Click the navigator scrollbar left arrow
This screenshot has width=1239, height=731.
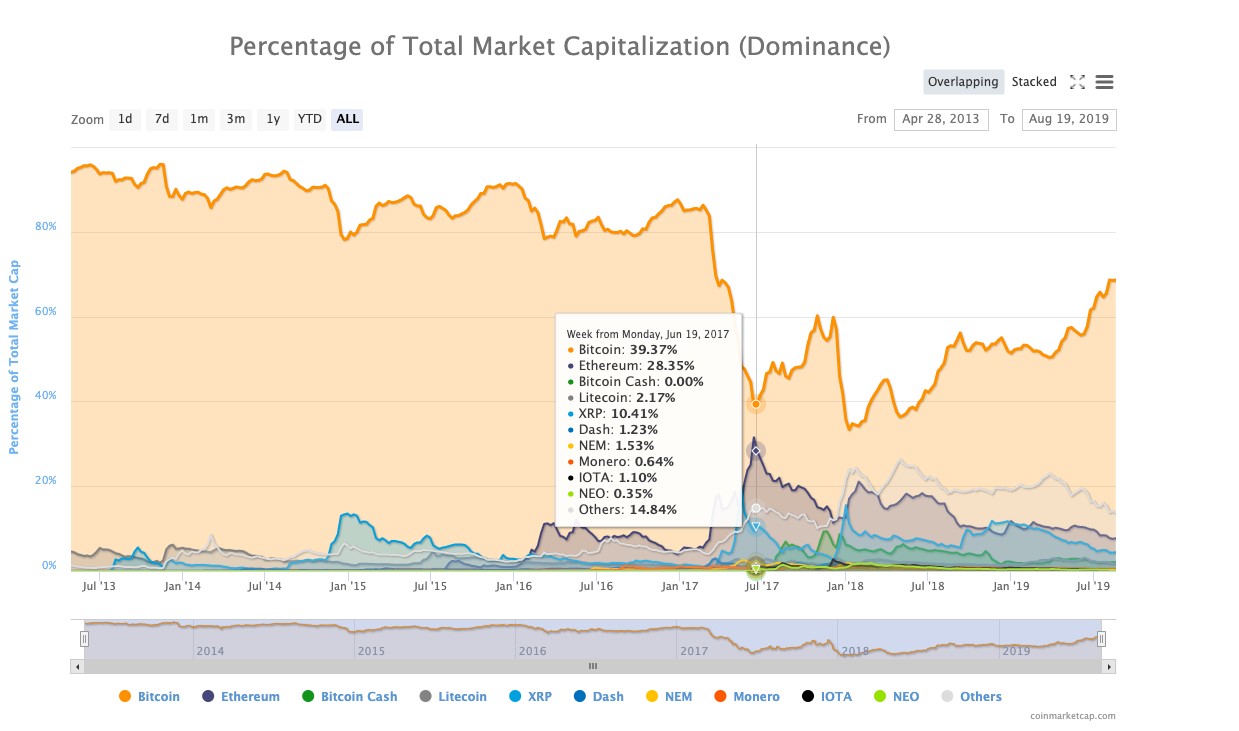[x=77, y=666]
